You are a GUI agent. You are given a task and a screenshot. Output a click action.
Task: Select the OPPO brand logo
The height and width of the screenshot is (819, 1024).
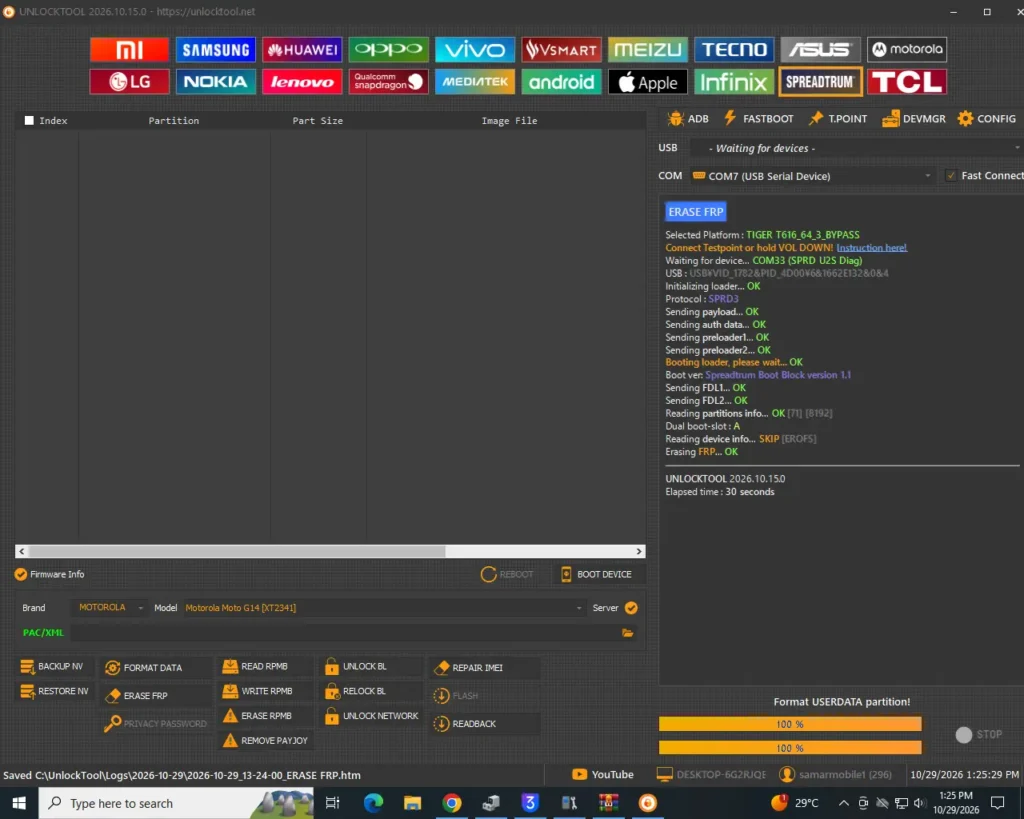tap(389, 50)
